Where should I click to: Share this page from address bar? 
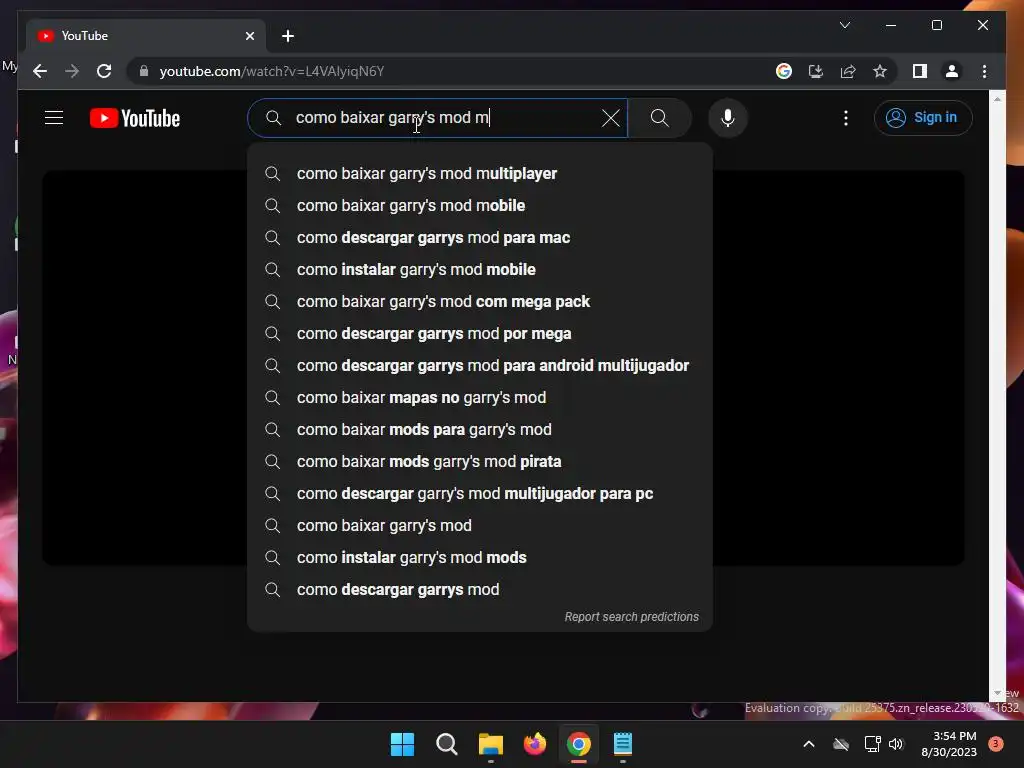click(848, 71)
